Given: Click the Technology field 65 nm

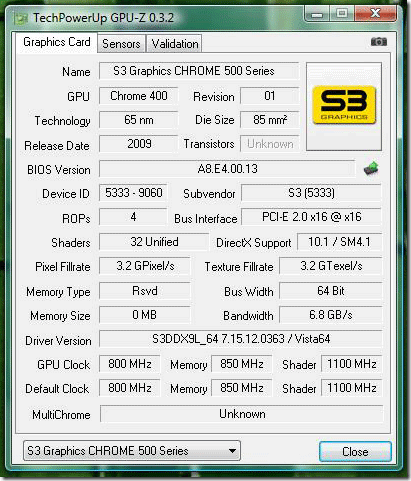Looking at the screenshot, I should (x=139, y=120).
